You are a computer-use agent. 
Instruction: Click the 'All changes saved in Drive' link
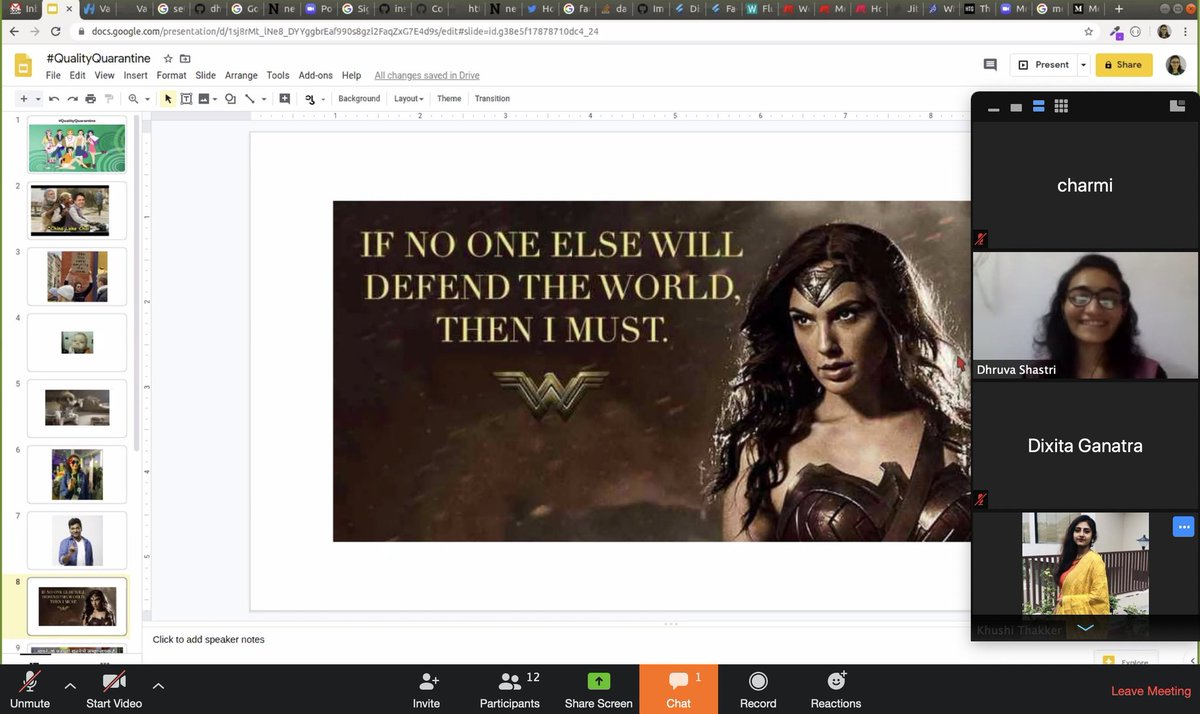coord(427,75)
